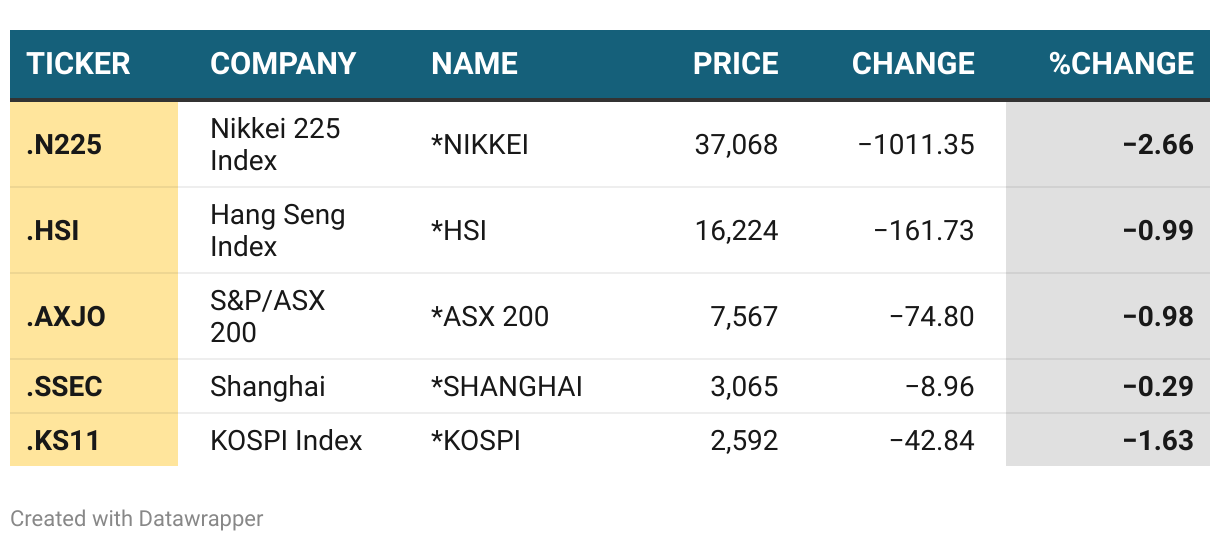
Task: Select the Hang Seng Index company cell
Action: coord(278,231)
